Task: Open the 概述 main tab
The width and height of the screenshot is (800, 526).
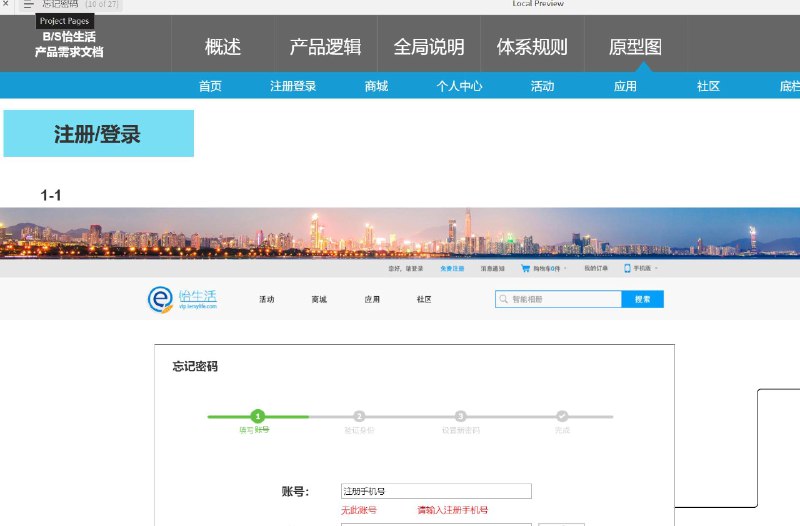Action: 222,47
